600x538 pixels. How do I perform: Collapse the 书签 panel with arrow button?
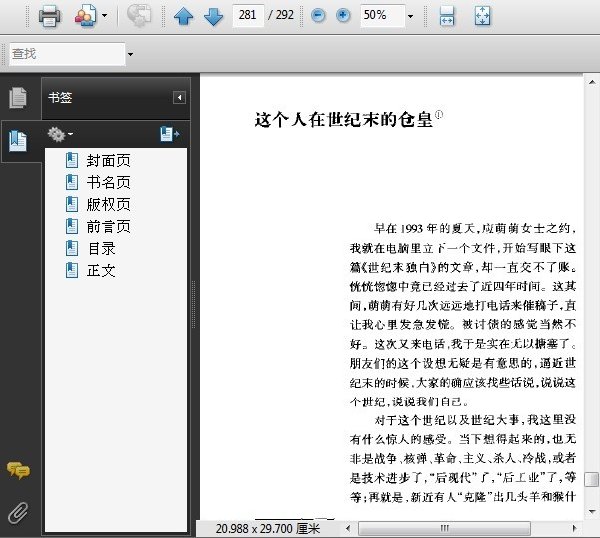179,98
